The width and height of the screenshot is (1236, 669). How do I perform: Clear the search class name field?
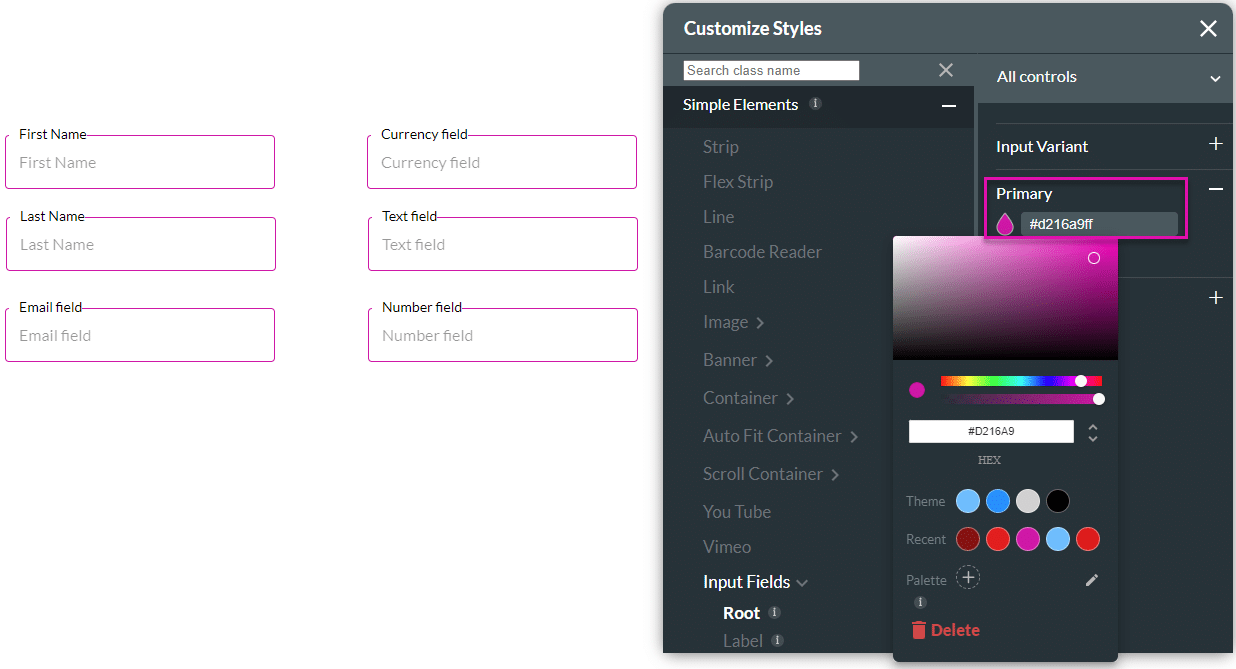tap(945, 70)
